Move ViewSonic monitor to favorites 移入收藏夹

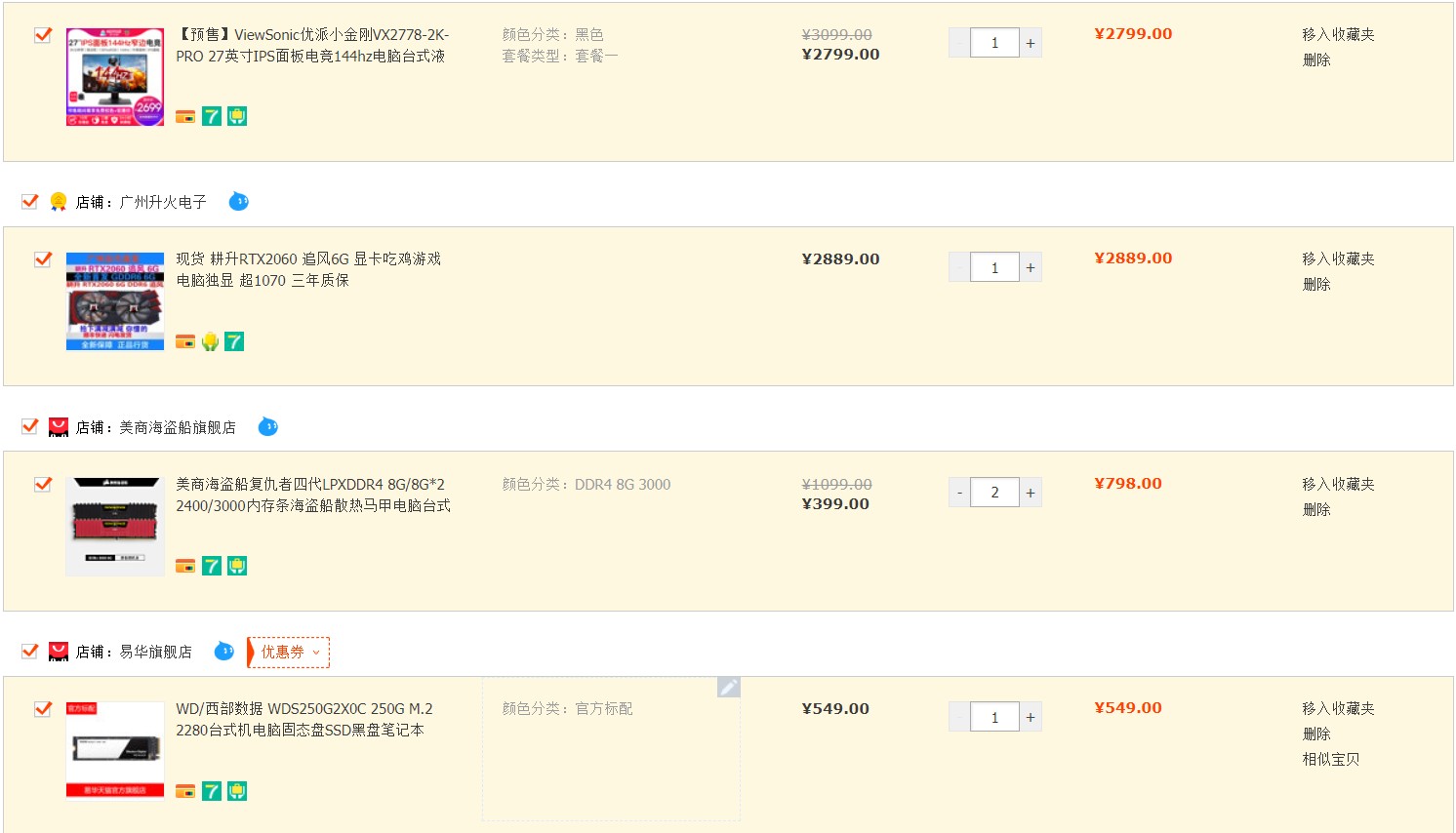tap(1338, 34)
